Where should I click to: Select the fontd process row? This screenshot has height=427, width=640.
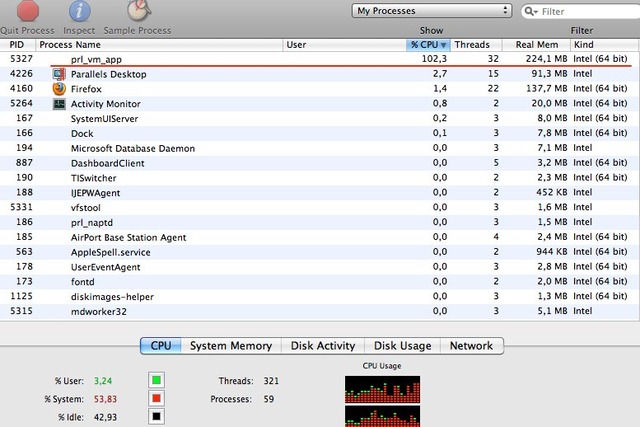click(320, 282)
